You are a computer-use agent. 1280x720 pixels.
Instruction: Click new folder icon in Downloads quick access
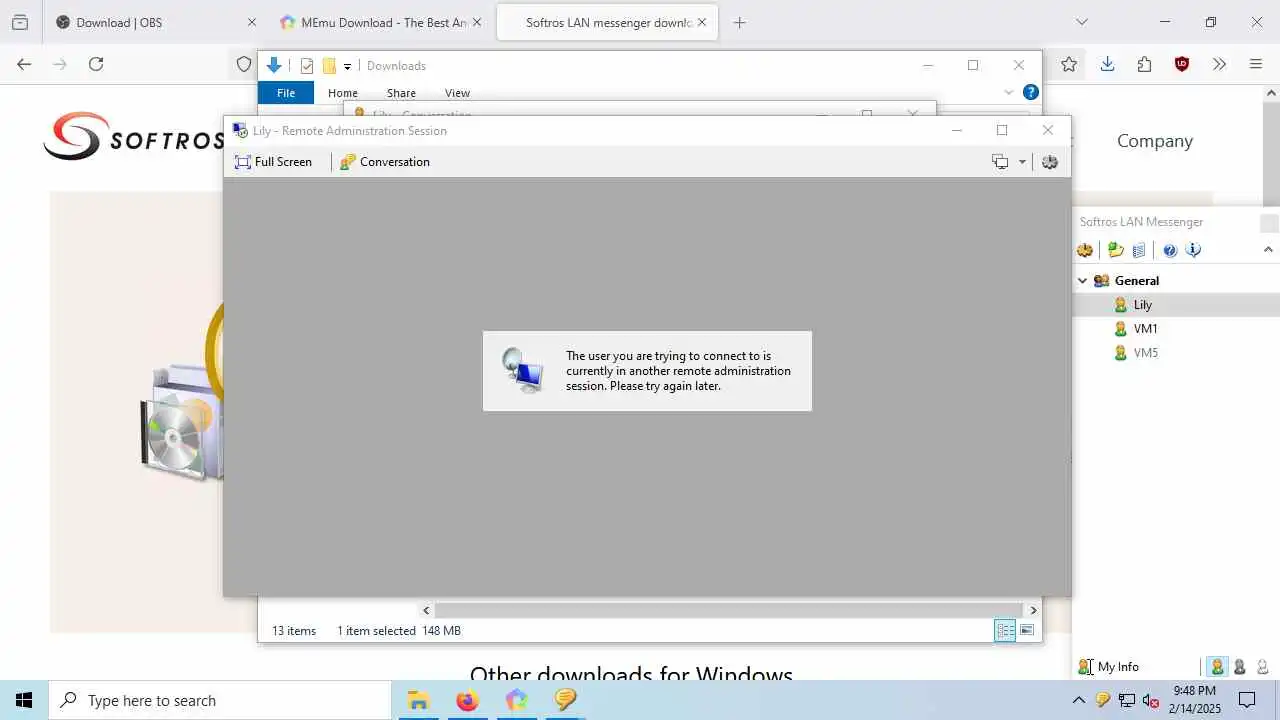(x=328, y=66)
